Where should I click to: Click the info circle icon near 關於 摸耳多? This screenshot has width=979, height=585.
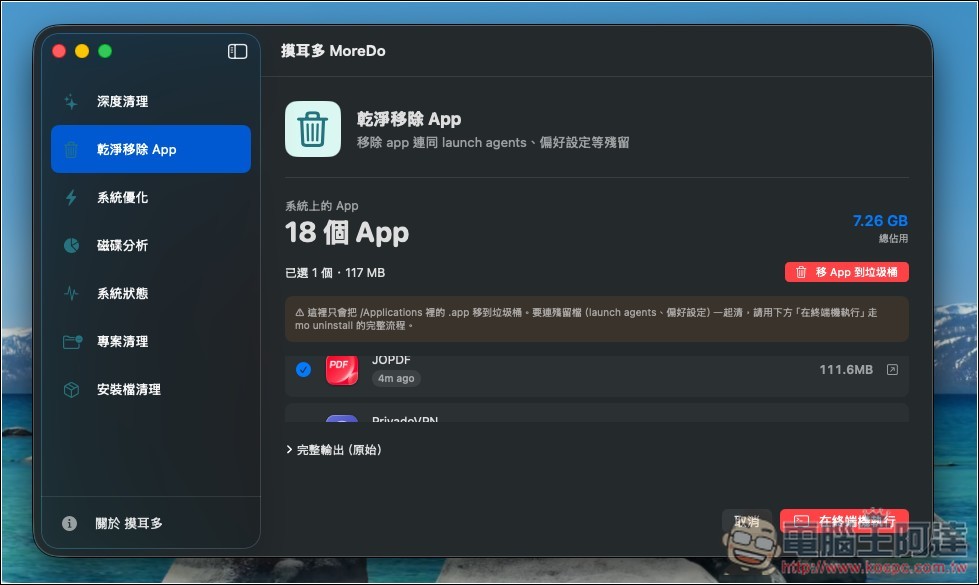69,523
